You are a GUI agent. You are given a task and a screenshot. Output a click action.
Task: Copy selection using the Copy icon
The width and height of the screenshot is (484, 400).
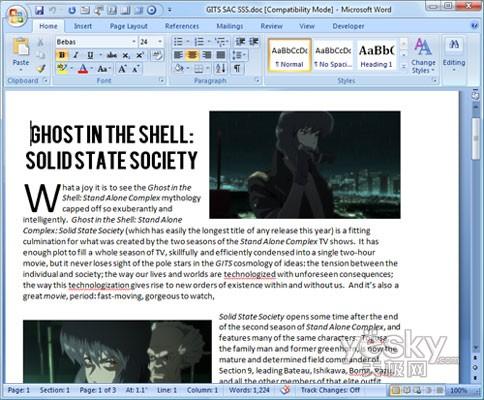(x=41, y=55)
